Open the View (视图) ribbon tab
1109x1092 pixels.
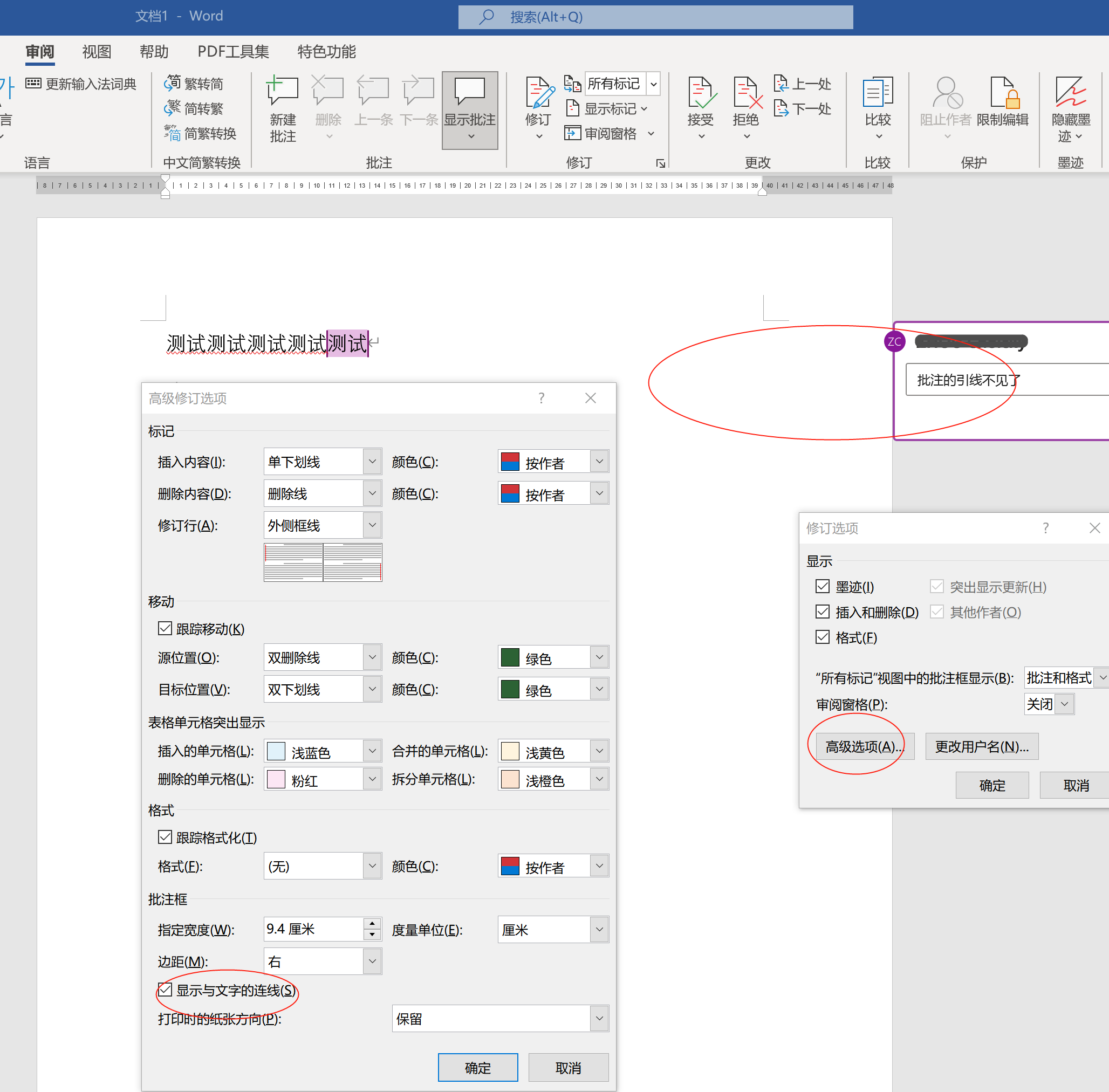pos(97,52)
